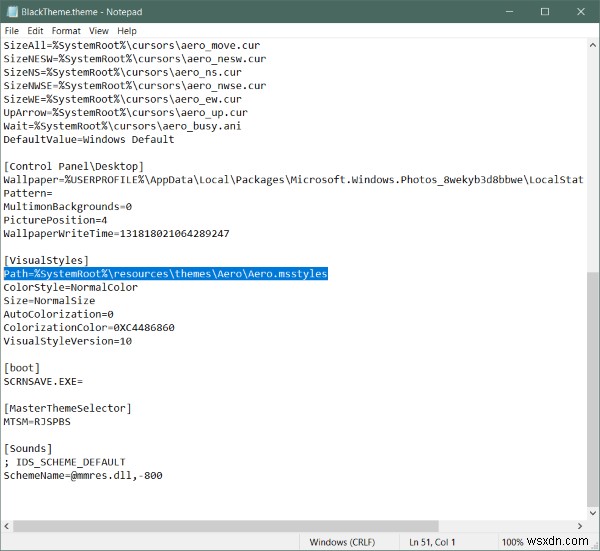Click the [VisualStyles] section header
This screenshot has width=600, height=551.
coord(46,260)
